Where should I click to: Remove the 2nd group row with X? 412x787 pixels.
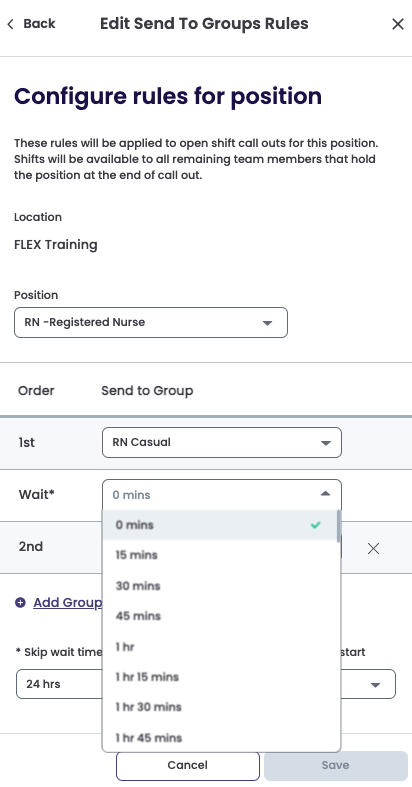pos(373,549)
